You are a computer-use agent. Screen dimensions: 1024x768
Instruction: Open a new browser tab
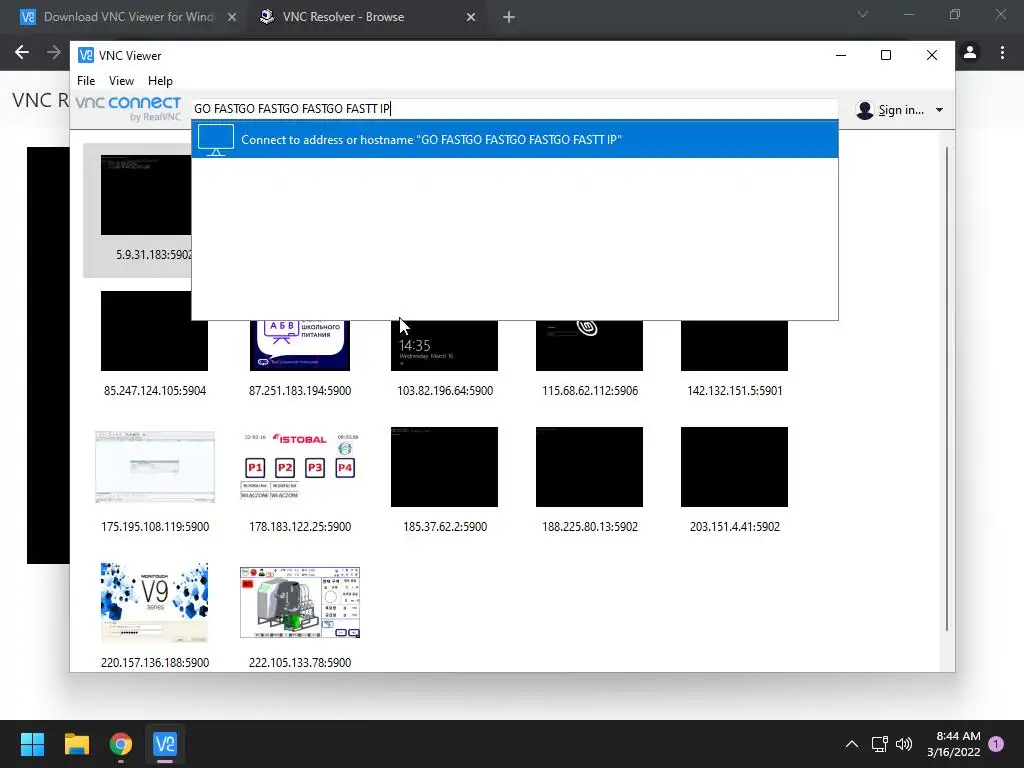[x=509, y=17]
